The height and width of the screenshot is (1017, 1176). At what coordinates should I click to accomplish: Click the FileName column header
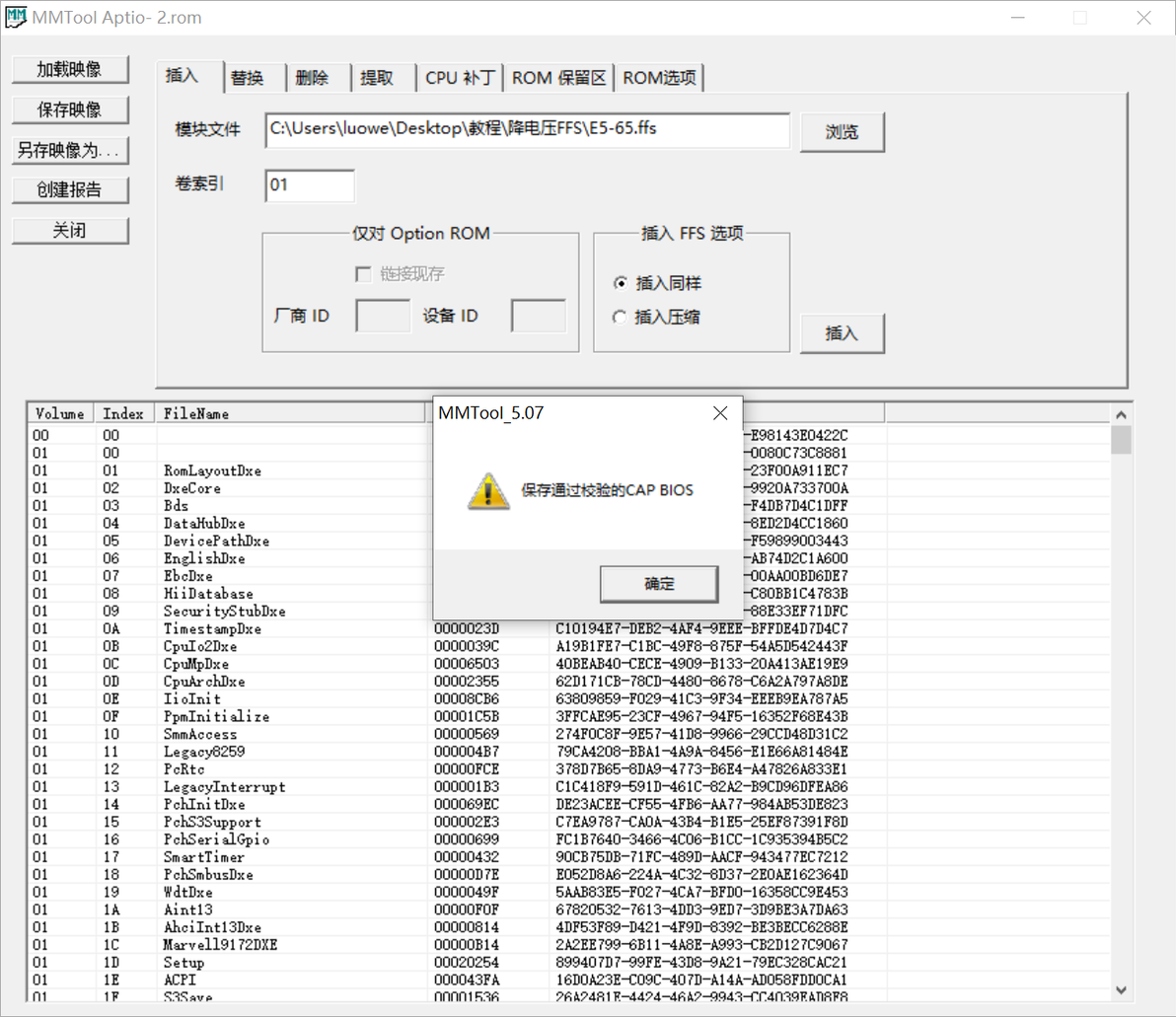click(289, 413)
